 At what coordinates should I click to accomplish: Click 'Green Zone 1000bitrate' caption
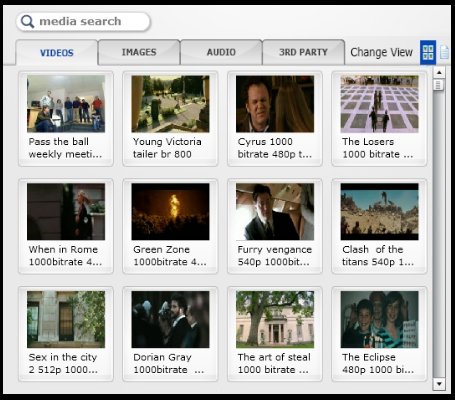pos(170,256)
